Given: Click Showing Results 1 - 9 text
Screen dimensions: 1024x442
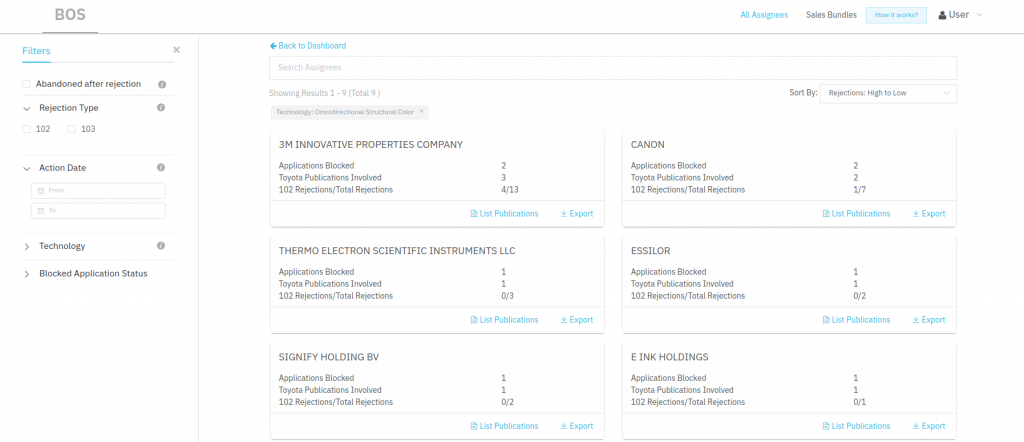Looking at the screenshot, I should coord(325,93).
